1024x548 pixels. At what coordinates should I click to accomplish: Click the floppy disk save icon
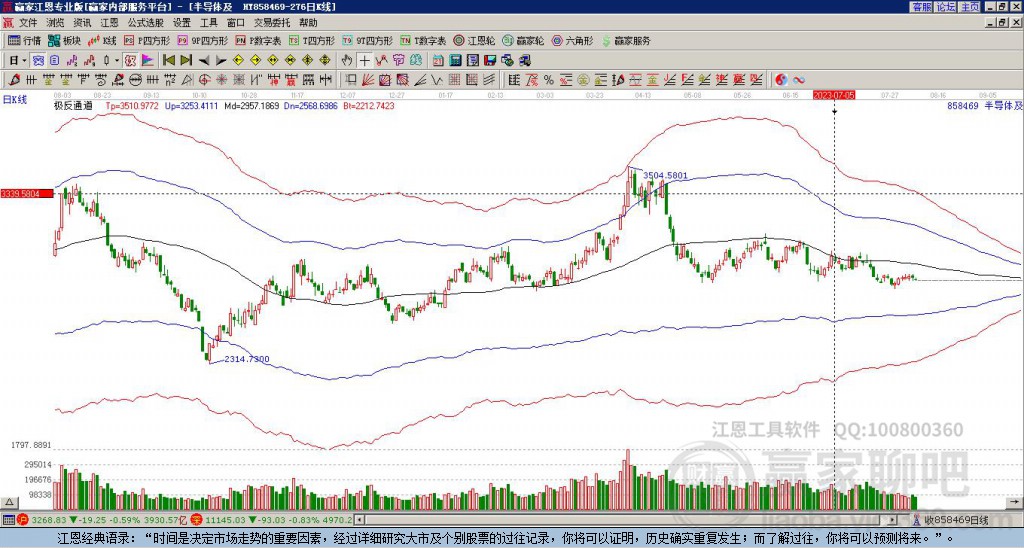pyautogui.click(x=490, y=61)
